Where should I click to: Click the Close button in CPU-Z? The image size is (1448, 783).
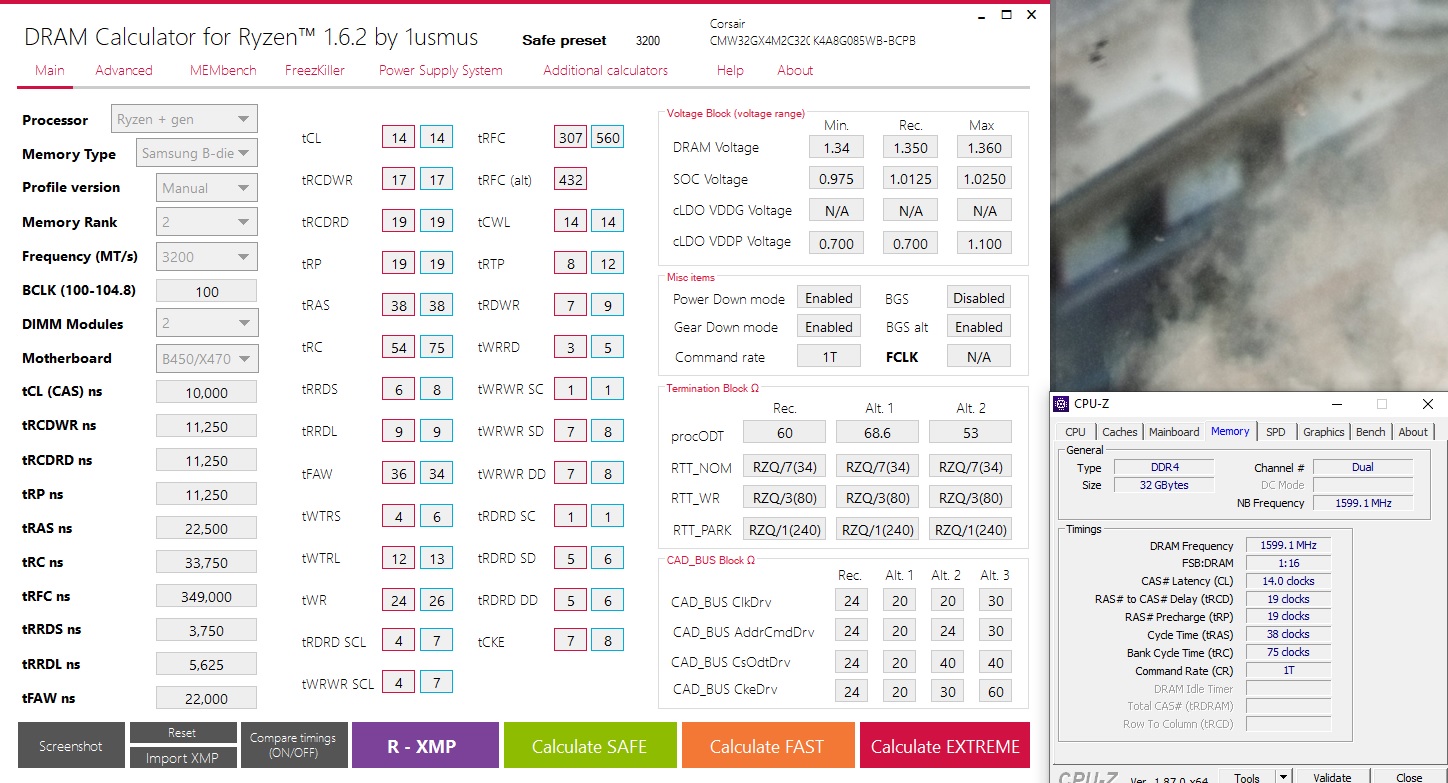pos(1409,777)
